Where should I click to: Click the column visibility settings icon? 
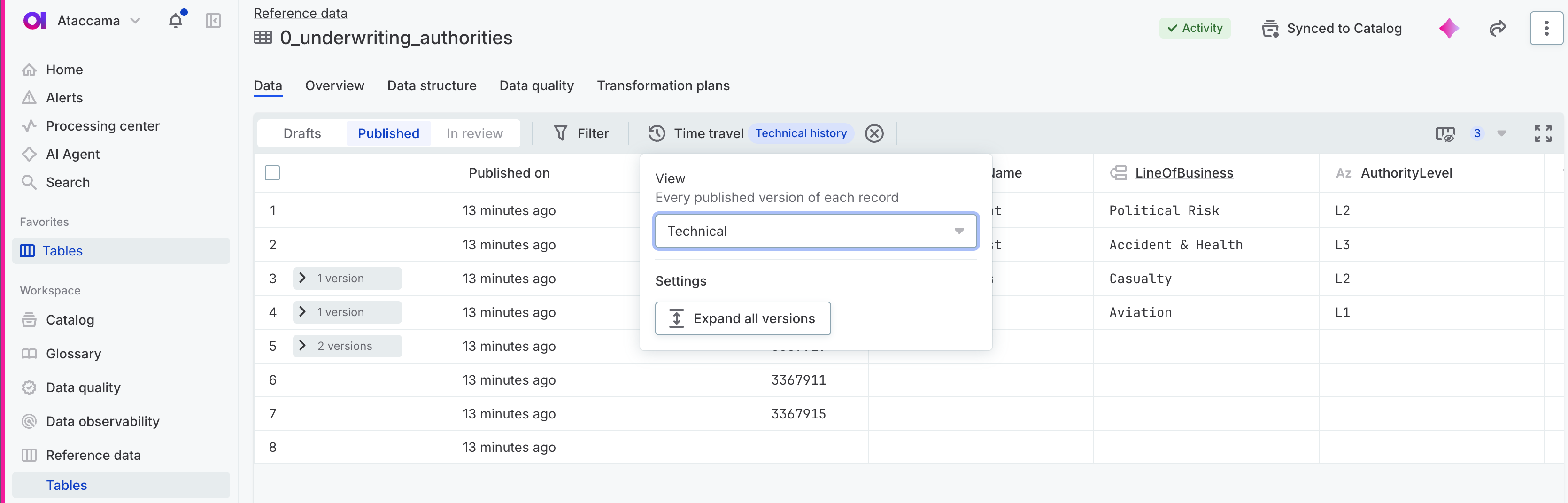pyautogui.click(x=1445, y=133)
